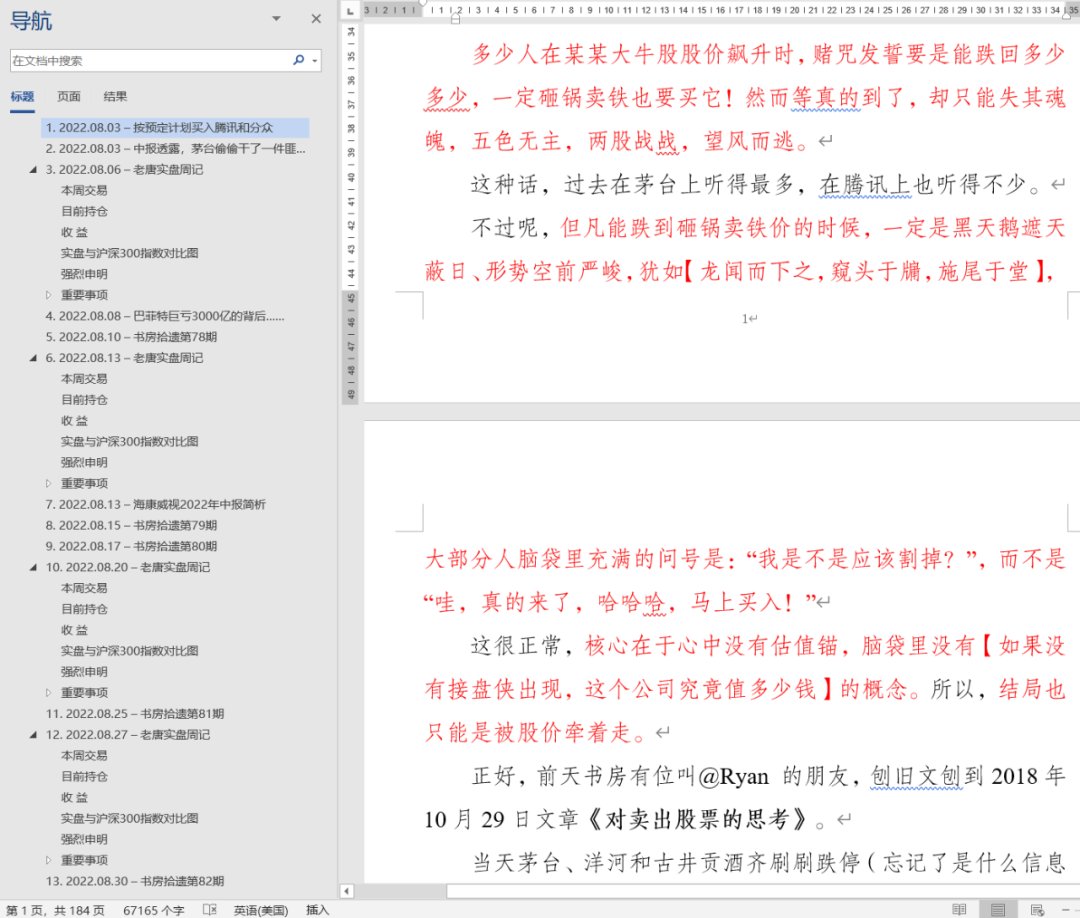Expand 重要事项 under heading 10 (2022.08.20)

[x=48, y=693]
